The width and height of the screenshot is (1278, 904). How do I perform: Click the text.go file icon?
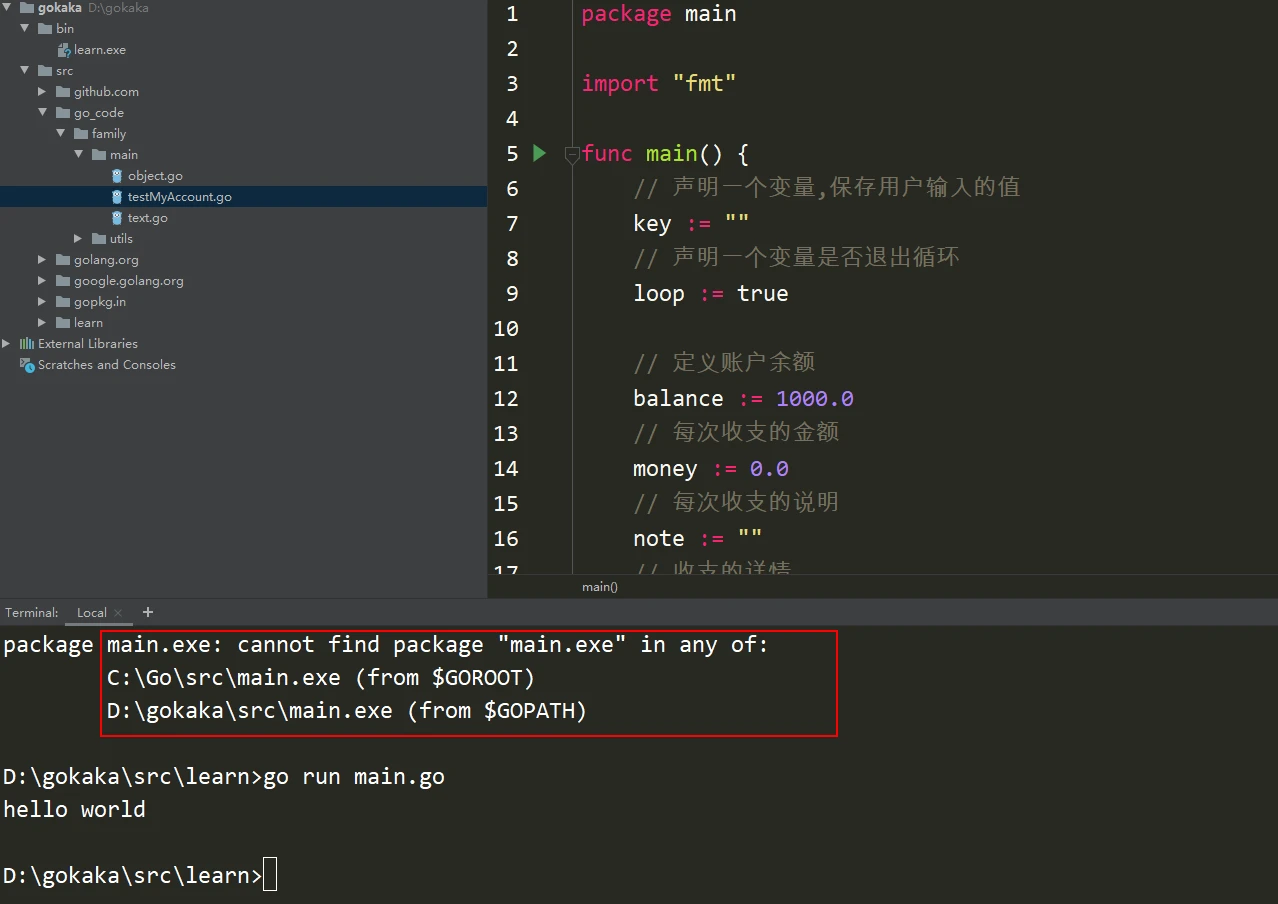pyautogui.click(x=117, y=218)
